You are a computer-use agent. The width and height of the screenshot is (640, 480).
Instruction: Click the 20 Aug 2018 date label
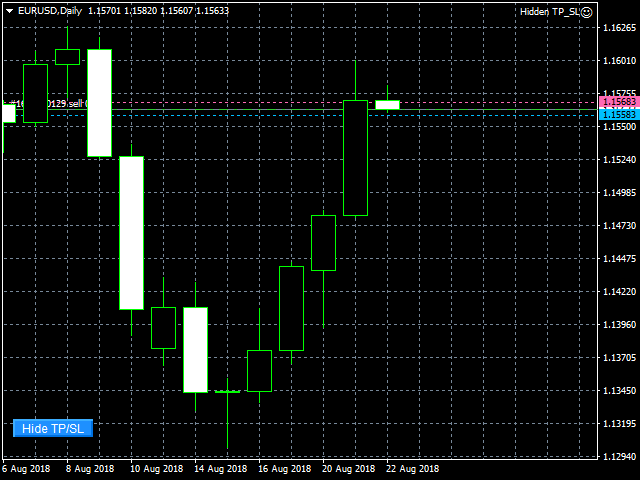pyautogui.click(x=349, y=469)
